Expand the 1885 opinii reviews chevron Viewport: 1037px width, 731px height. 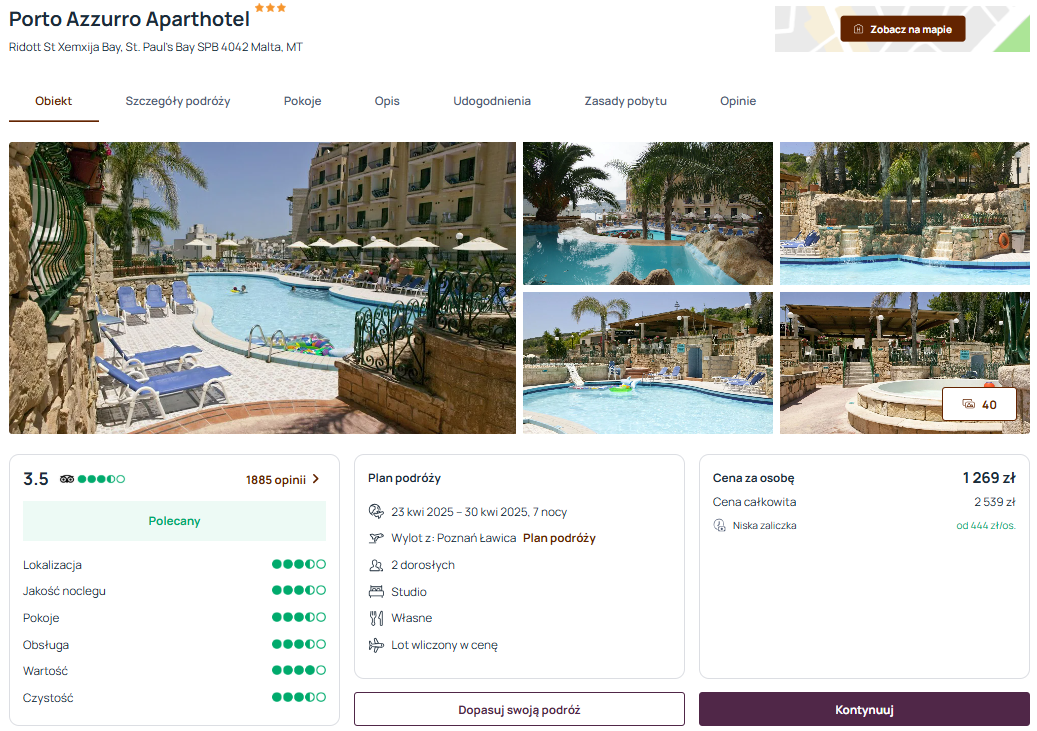pos(316,479)
